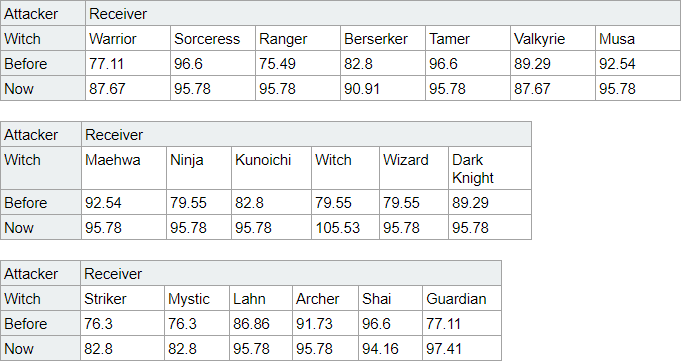Select Berserker's Now value 90.91
The image size is (681, 362).
(x=383, y=89)
